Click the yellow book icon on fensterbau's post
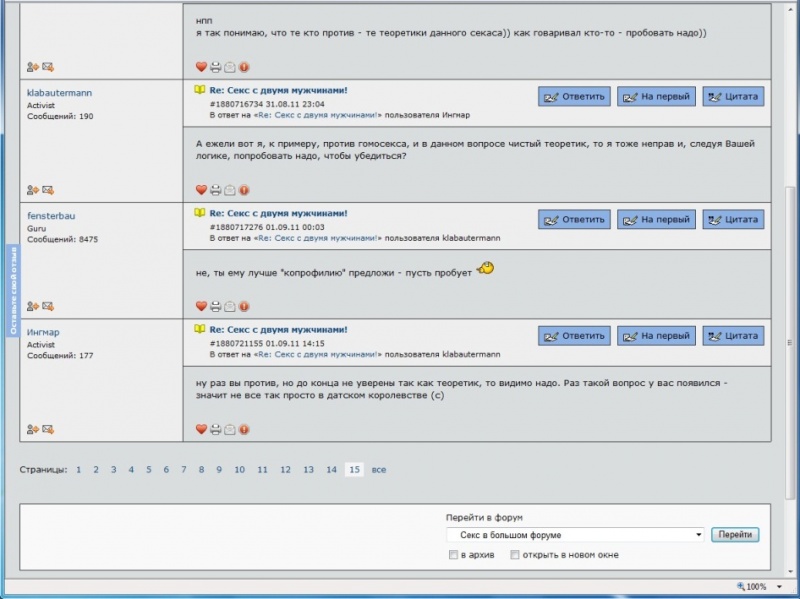This screenshot has height=599, width=800. tap(200, 213)
